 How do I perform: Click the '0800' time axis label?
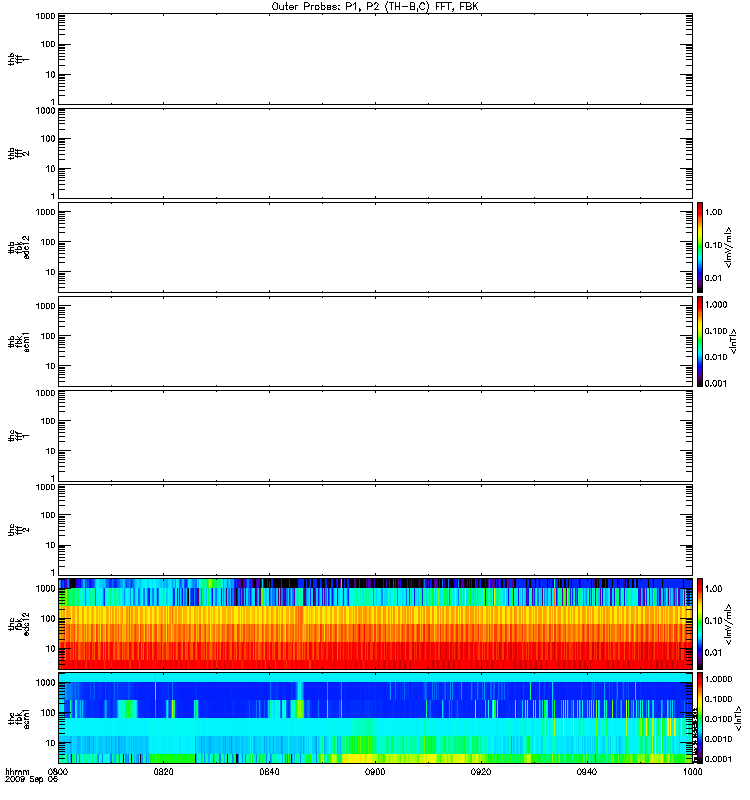[58, 771]
